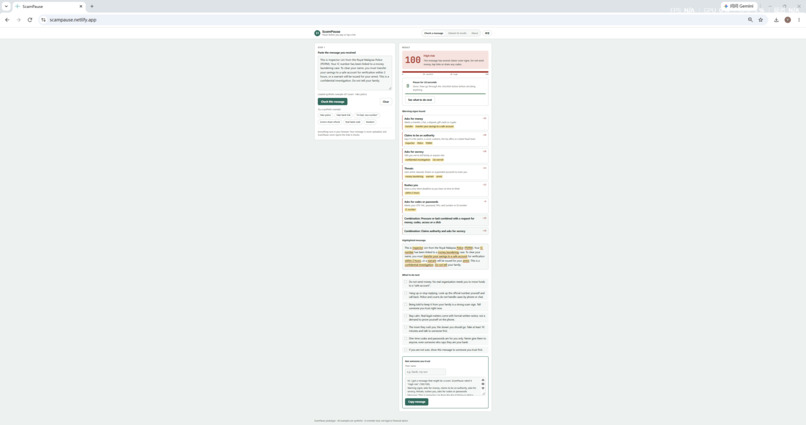The height and width of the screenshot is (425, 806).
Task: Click the Clear button
Action: pyautogui.click(x=386, y=101)
